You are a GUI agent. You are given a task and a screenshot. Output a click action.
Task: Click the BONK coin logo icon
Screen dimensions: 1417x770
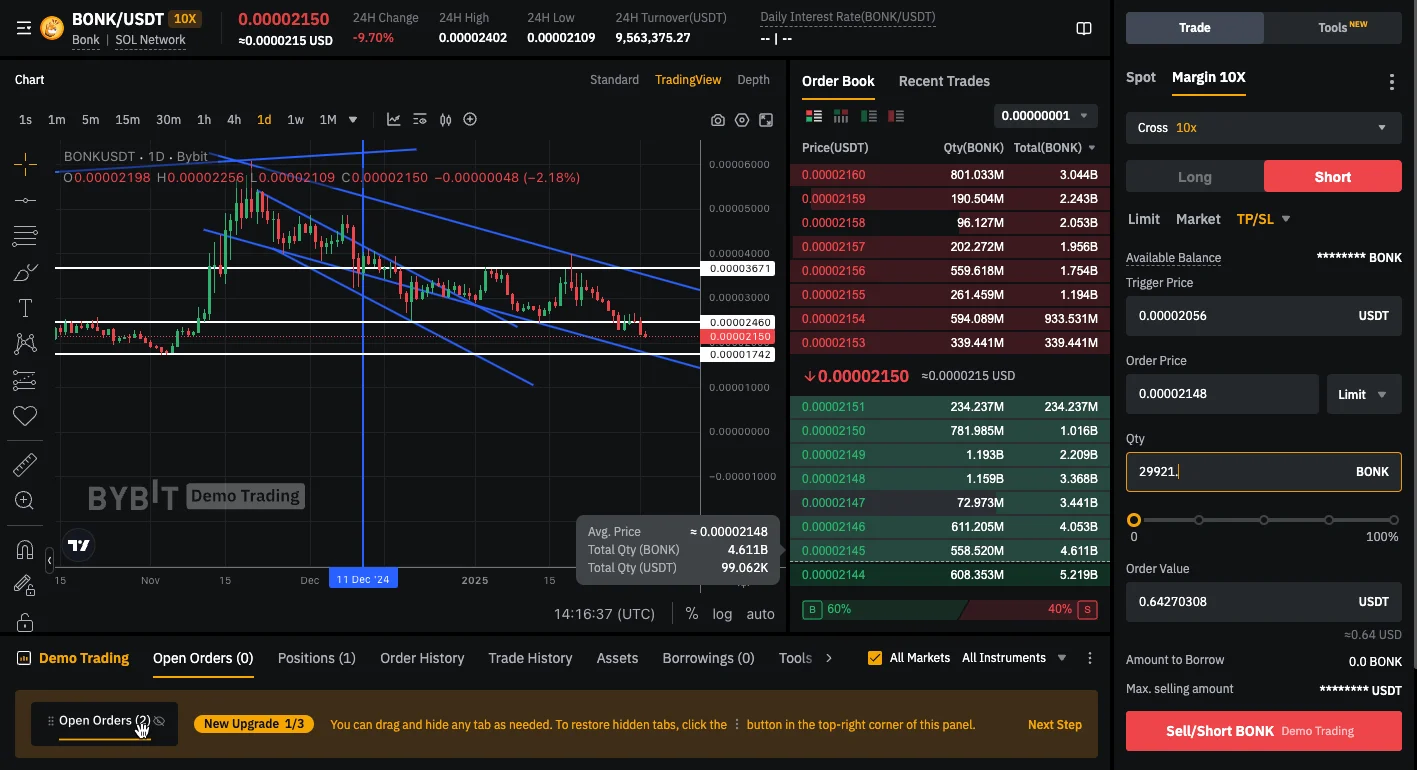[52, 28]
